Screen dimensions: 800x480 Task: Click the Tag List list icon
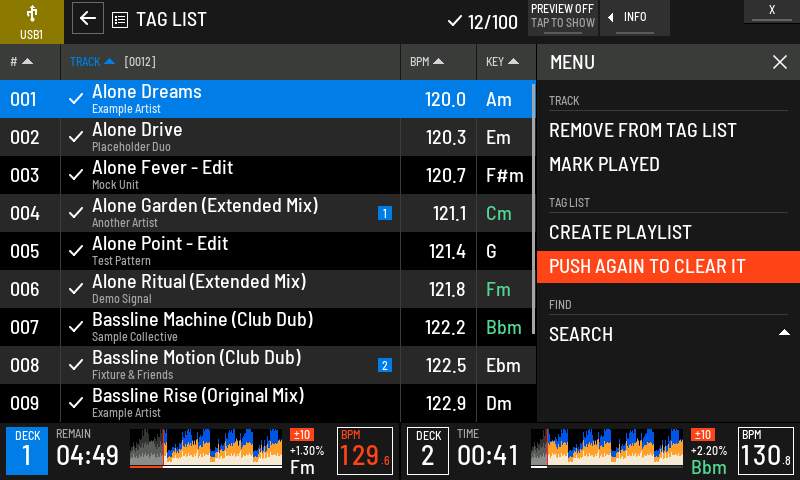(x=120, y=20)
